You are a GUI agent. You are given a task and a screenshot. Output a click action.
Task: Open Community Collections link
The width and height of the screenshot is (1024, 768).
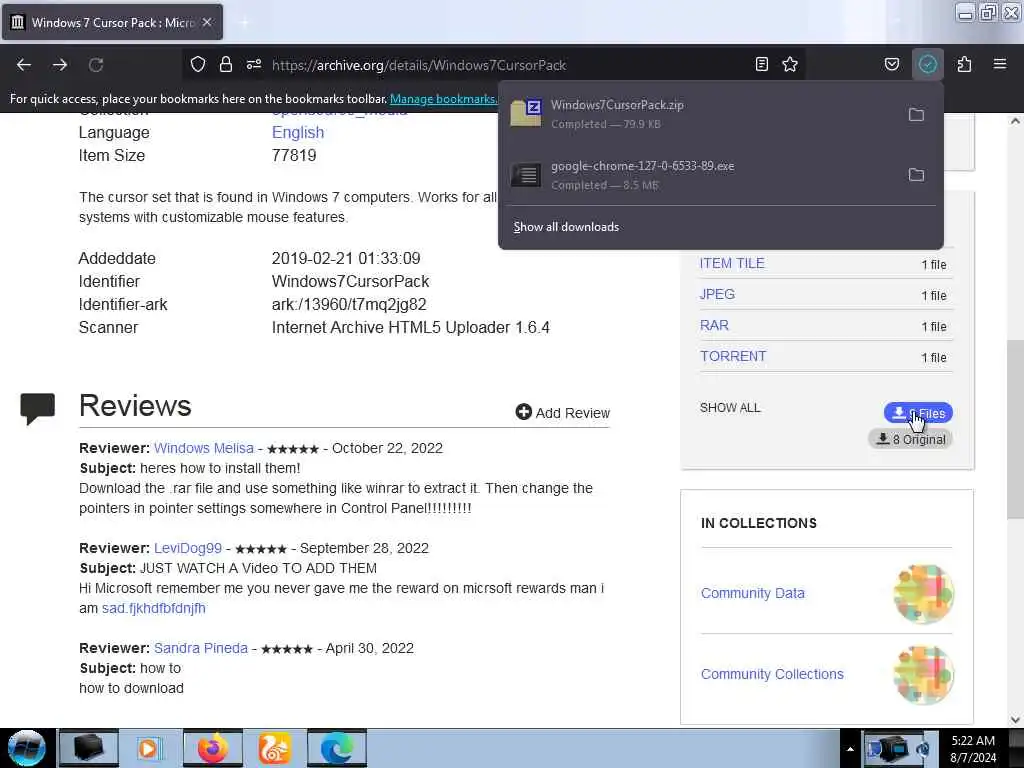click(x=772, y=674)
